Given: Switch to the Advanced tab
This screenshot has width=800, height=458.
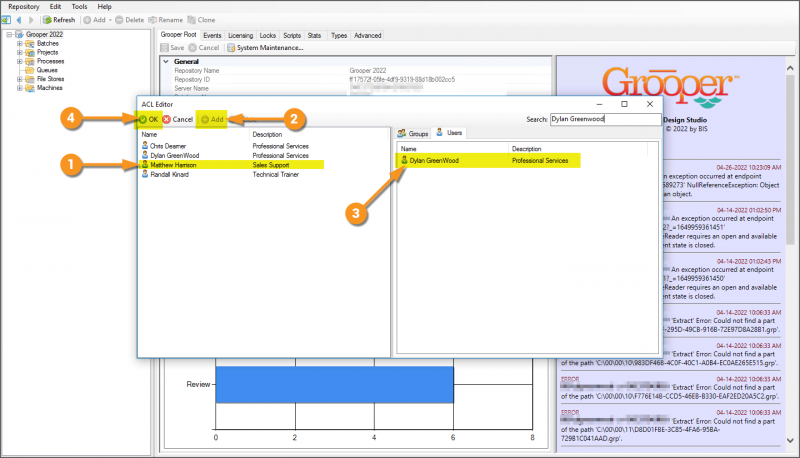Looking at the screenshot, I should [367, 35].
